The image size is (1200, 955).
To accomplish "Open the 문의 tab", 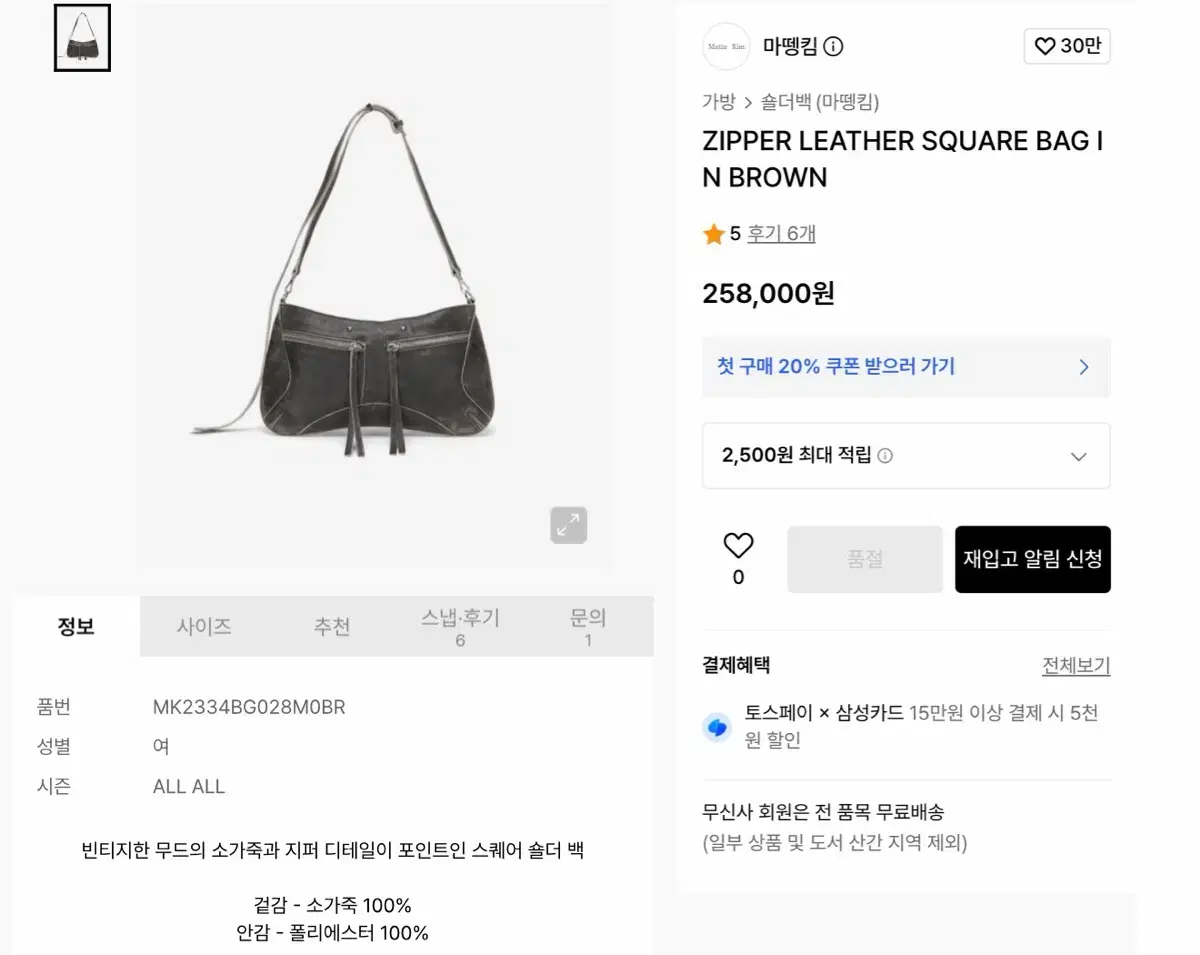I will (588, 627).
